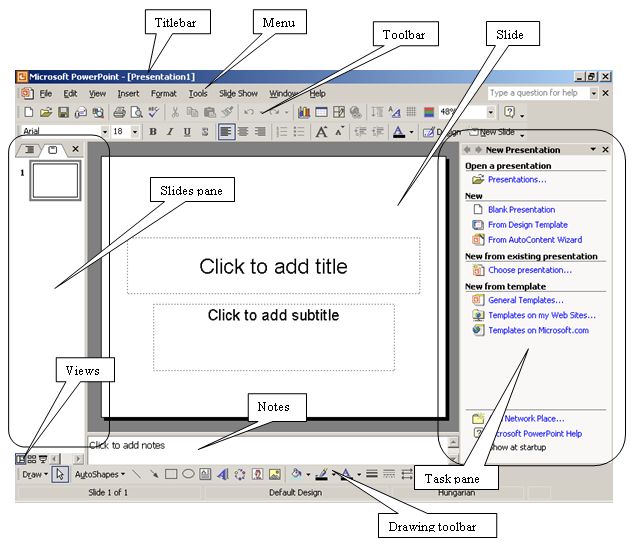
Task: Open the File menu
Action: pyautogui.click(x=46, y=94)
